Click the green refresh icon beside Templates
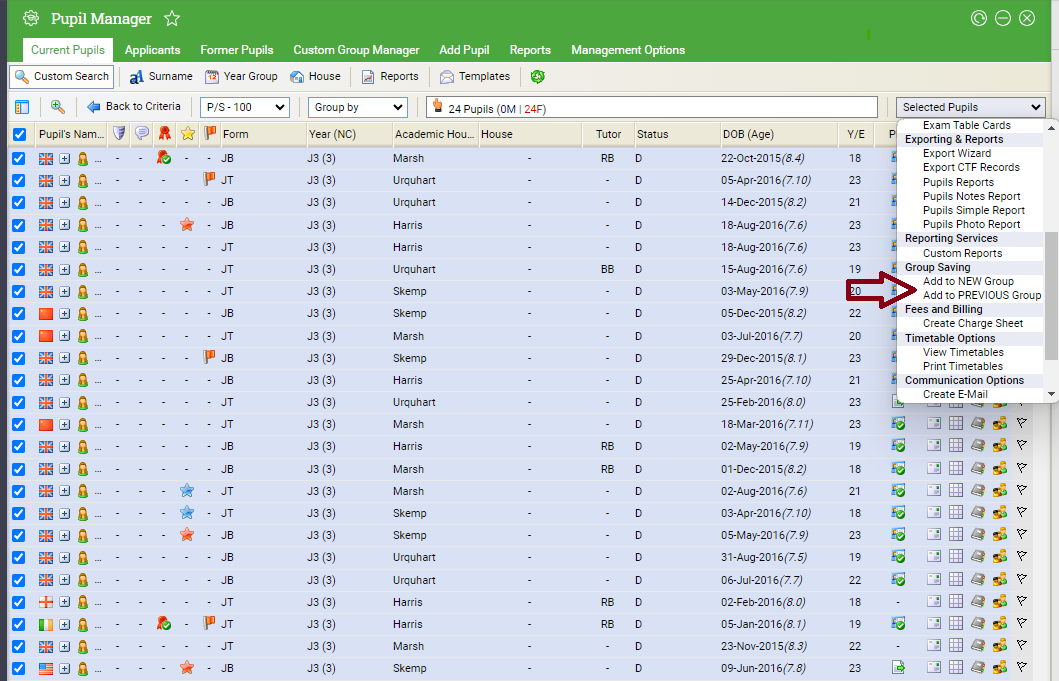 coord(538,76)
